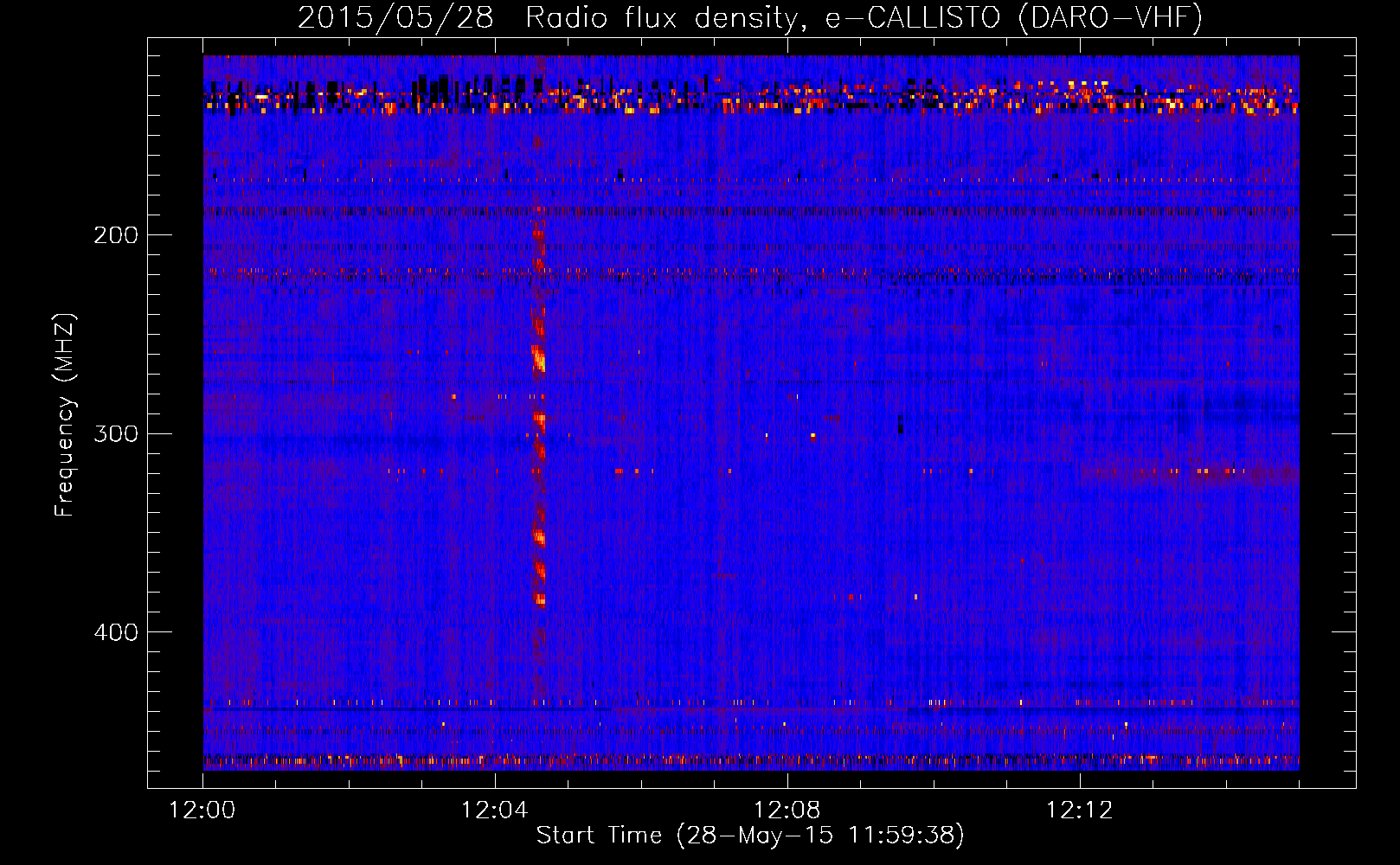Click the plot title "Radio flux density, e-CALLISTO (DARO-VHF)"
Image resolution: width=1400 pixels, height=865 pixels.
864,18
